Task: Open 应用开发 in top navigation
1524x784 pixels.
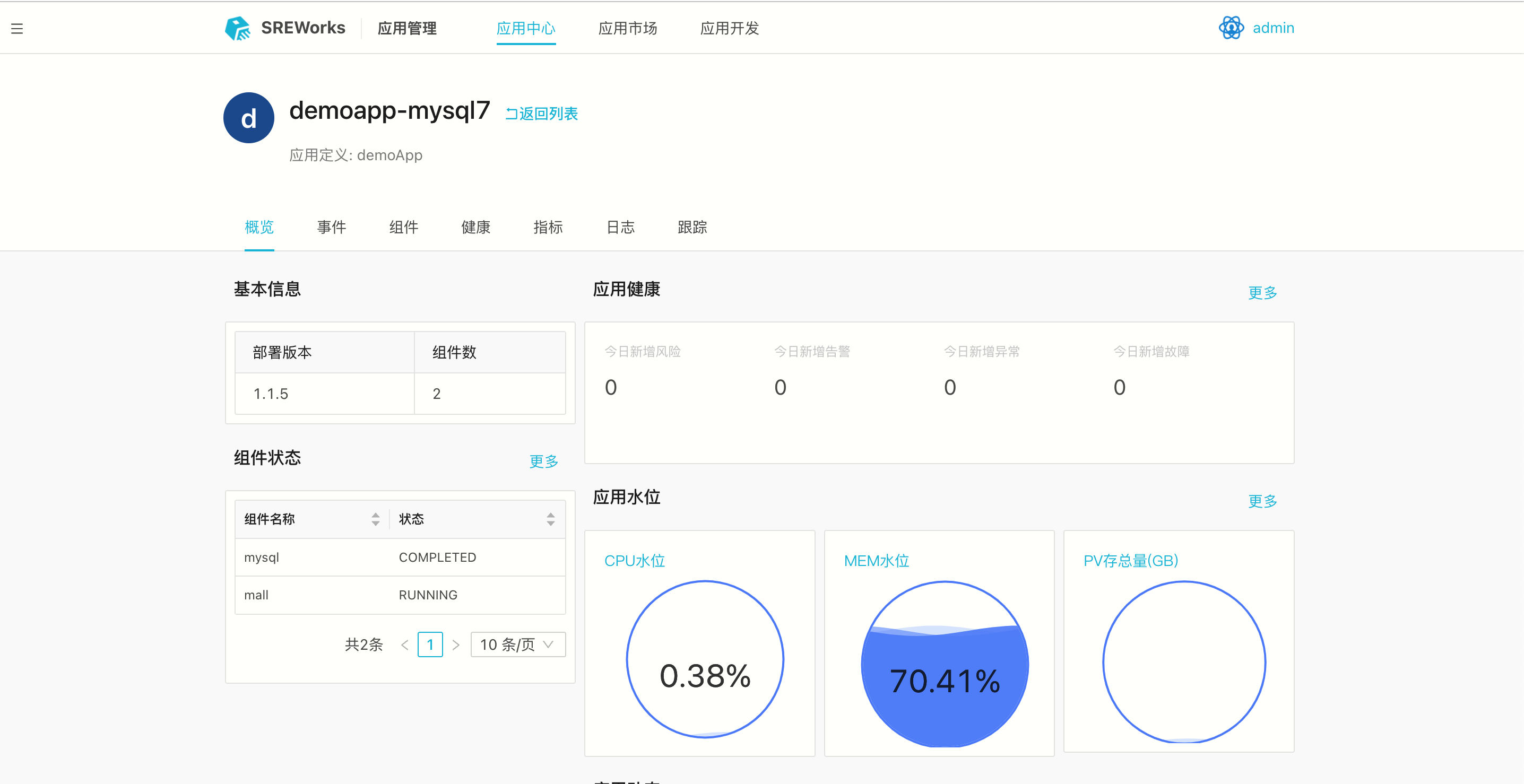Action: click(729, 29)
